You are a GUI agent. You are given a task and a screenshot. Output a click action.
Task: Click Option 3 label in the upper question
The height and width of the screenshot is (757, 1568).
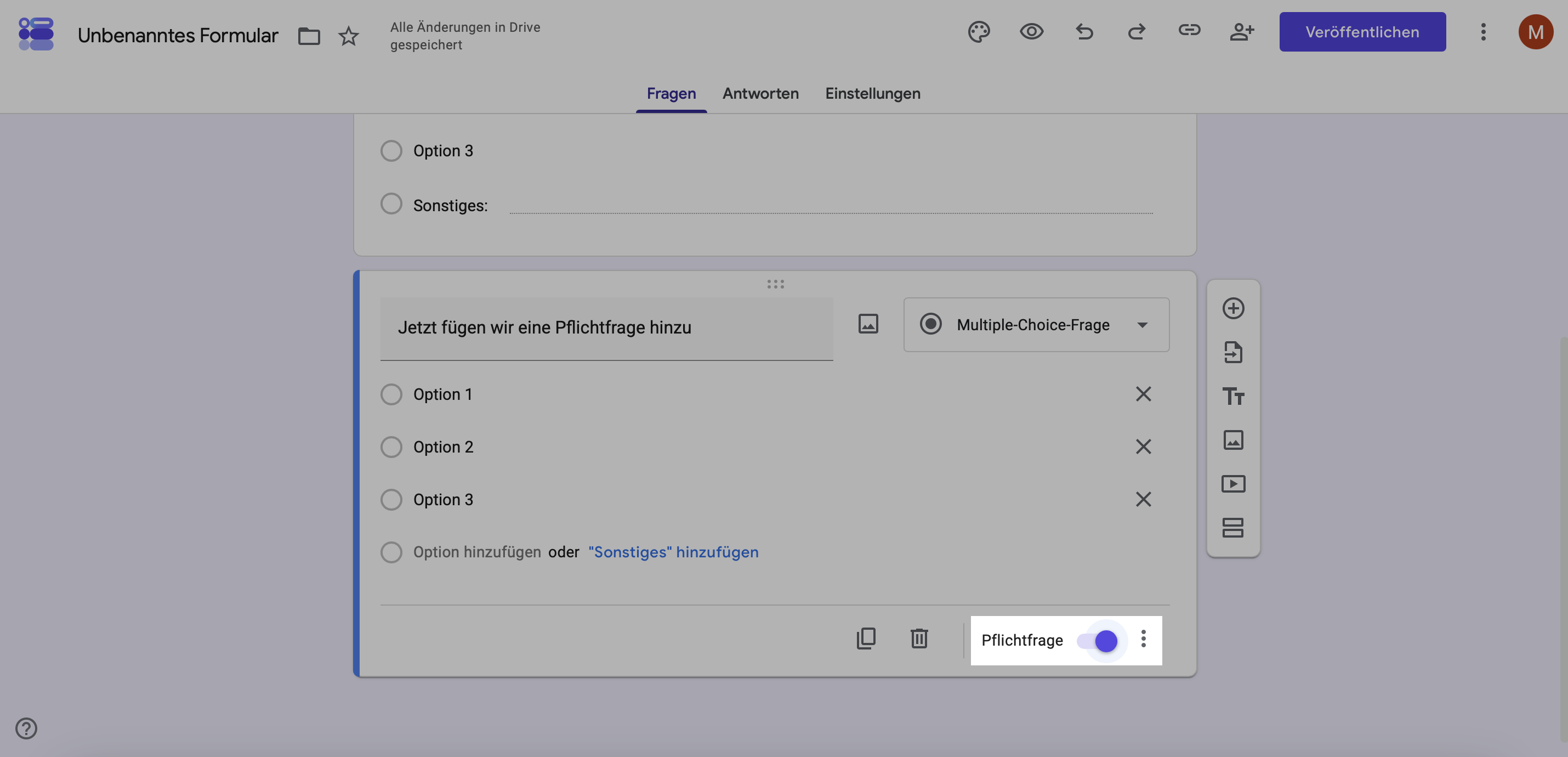[x=443, y=151]
